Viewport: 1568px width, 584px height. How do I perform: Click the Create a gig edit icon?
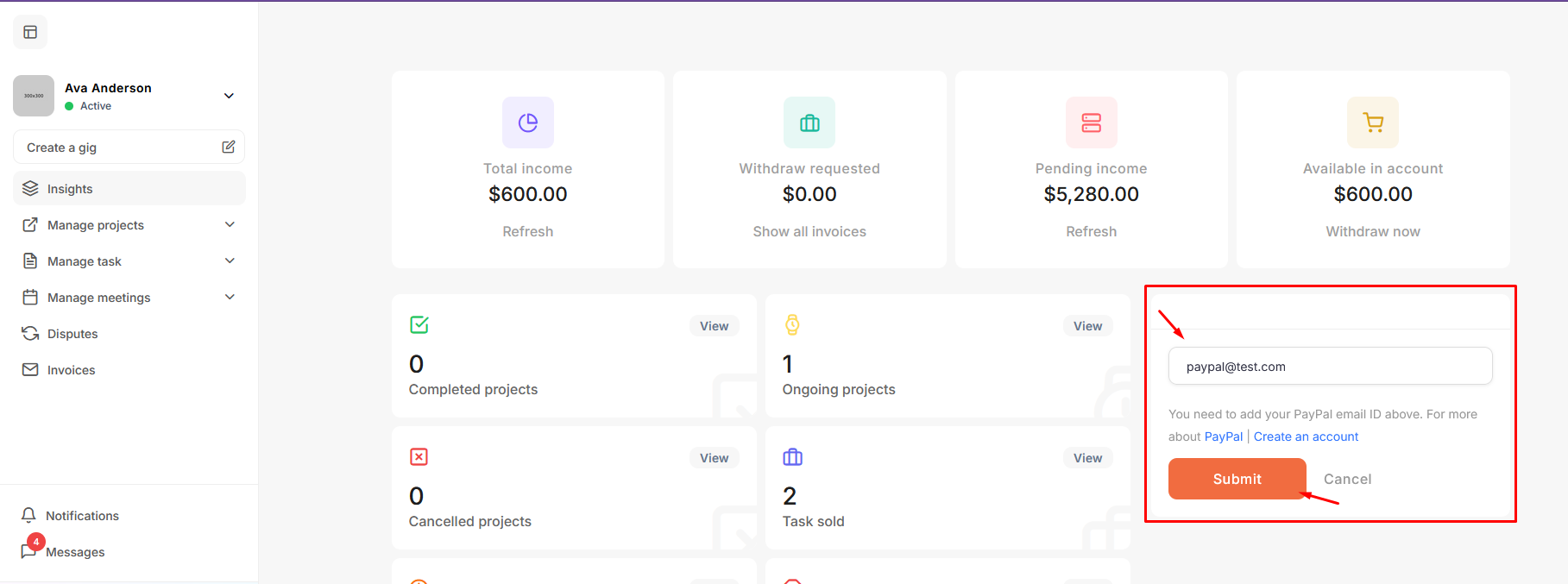pos(229,147)
